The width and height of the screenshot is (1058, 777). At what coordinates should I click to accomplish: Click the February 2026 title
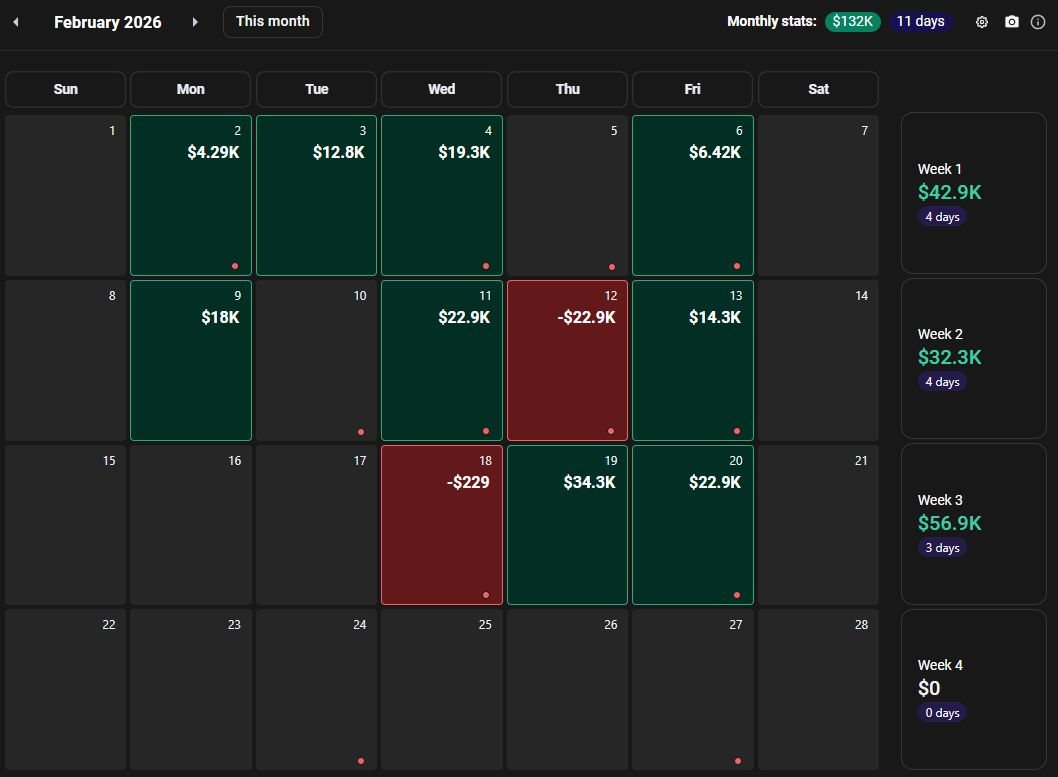[x=108, y=22]
